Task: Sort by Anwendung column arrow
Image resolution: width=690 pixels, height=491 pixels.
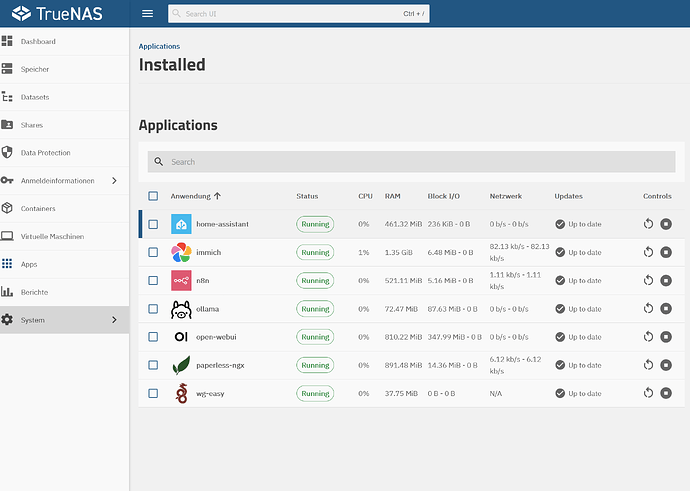Action: [x=217, y=196]
